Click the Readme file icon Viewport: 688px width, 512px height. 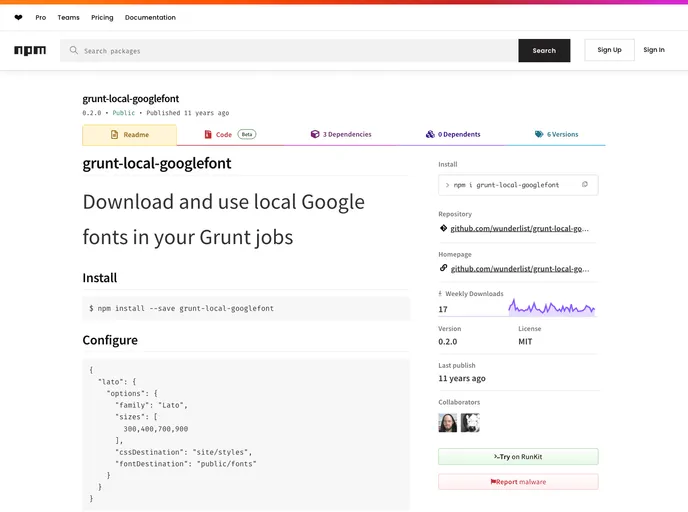point(115,134)
